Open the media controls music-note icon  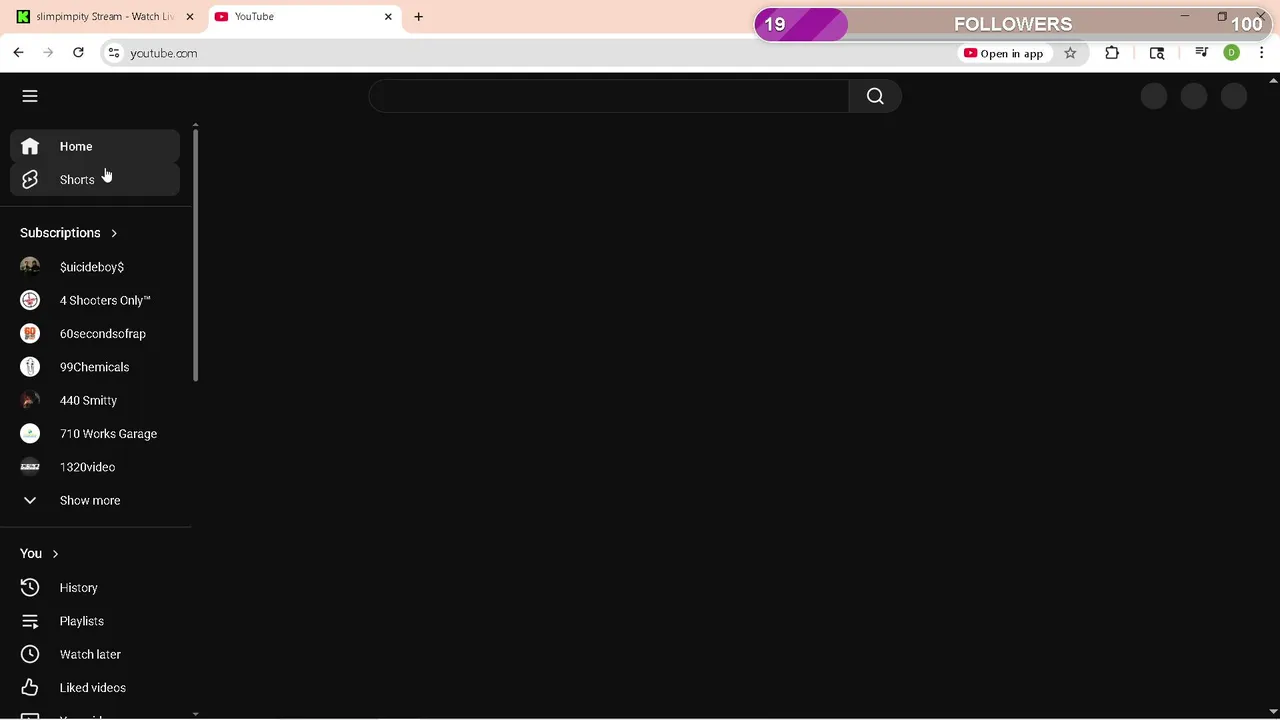point(1202,53)
